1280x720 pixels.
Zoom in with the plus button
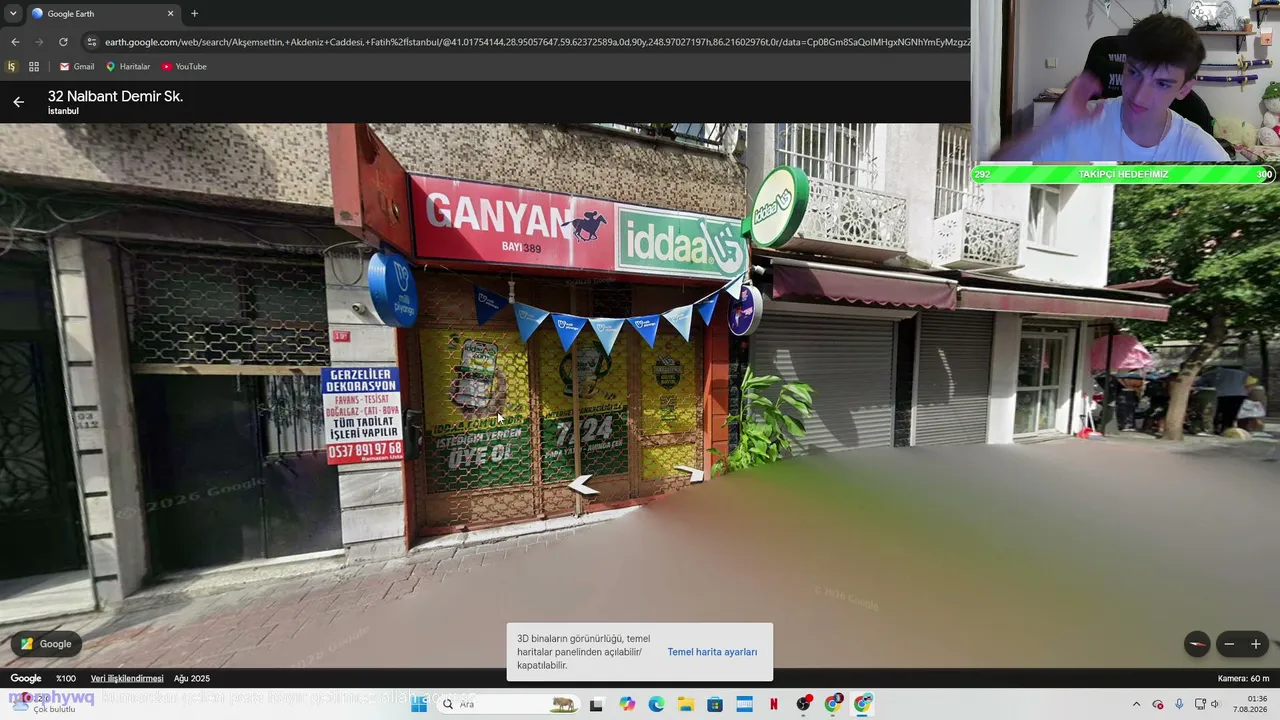click(x=1256, y=644)
